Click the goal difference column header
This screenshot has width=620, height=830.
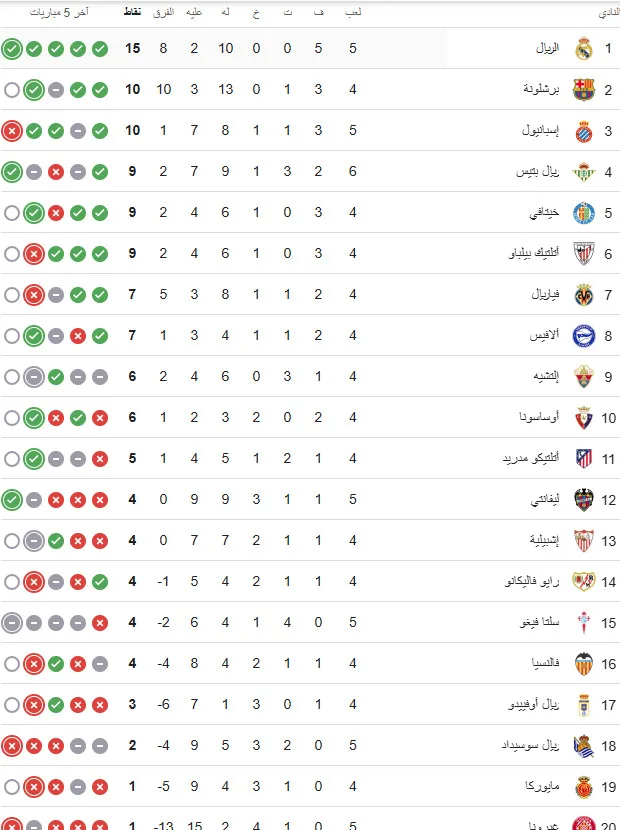(x=163, y=12)
